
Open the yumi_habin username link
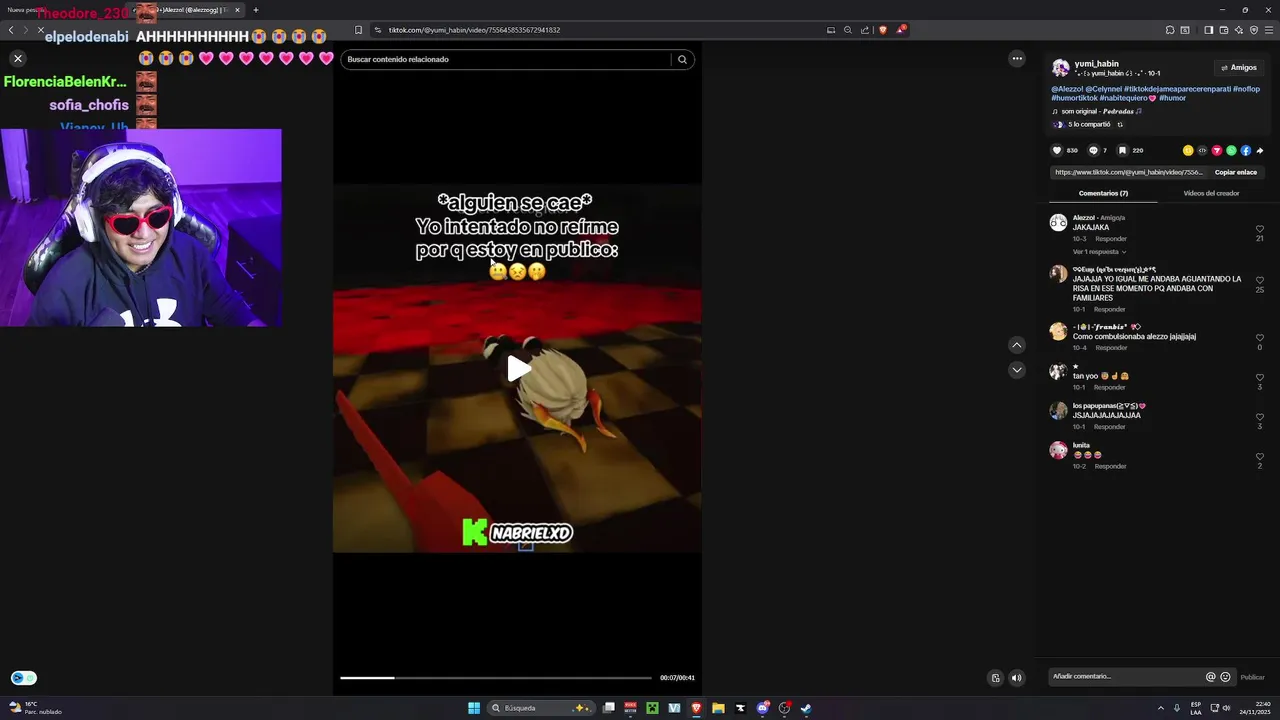(1097, 64)
